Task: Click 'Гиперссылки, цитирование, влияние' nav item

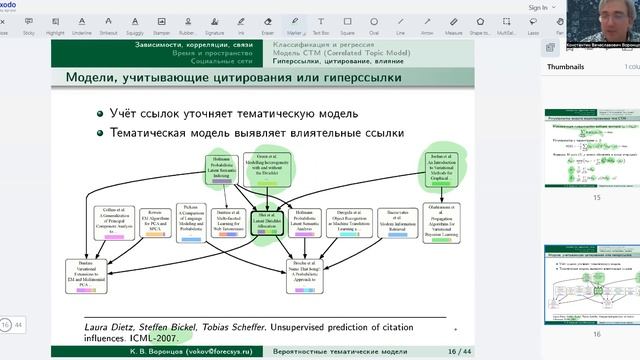Action: point(338,61)
